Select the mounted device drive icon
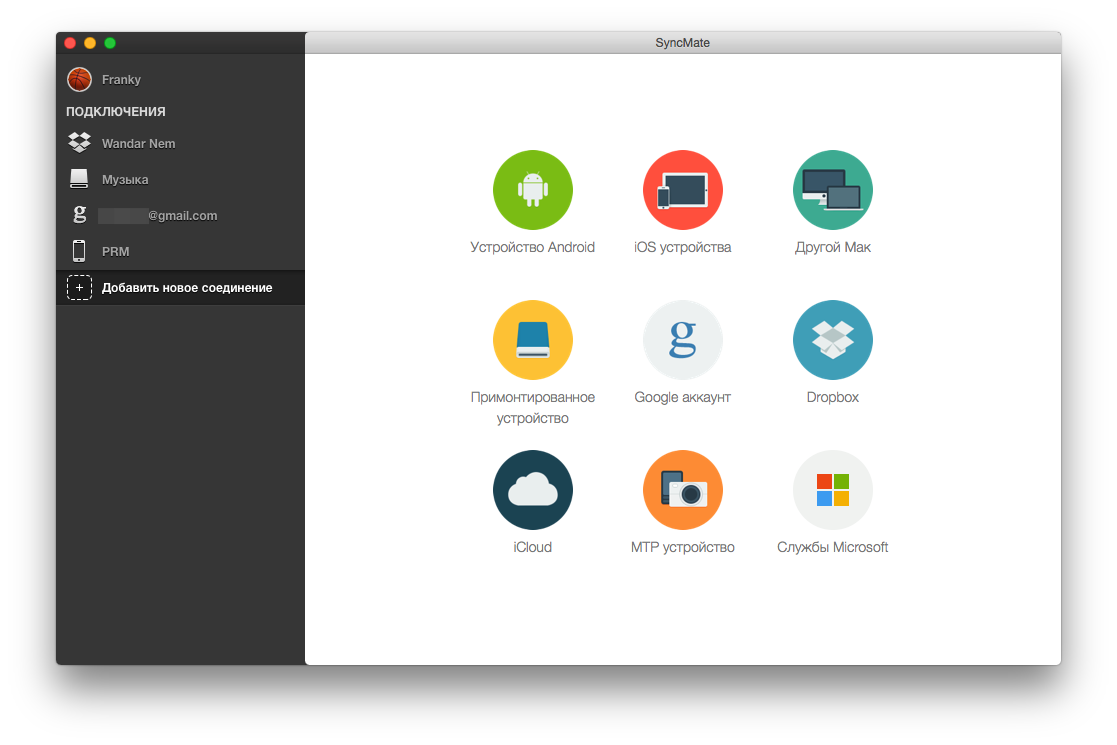 (532, 340)
